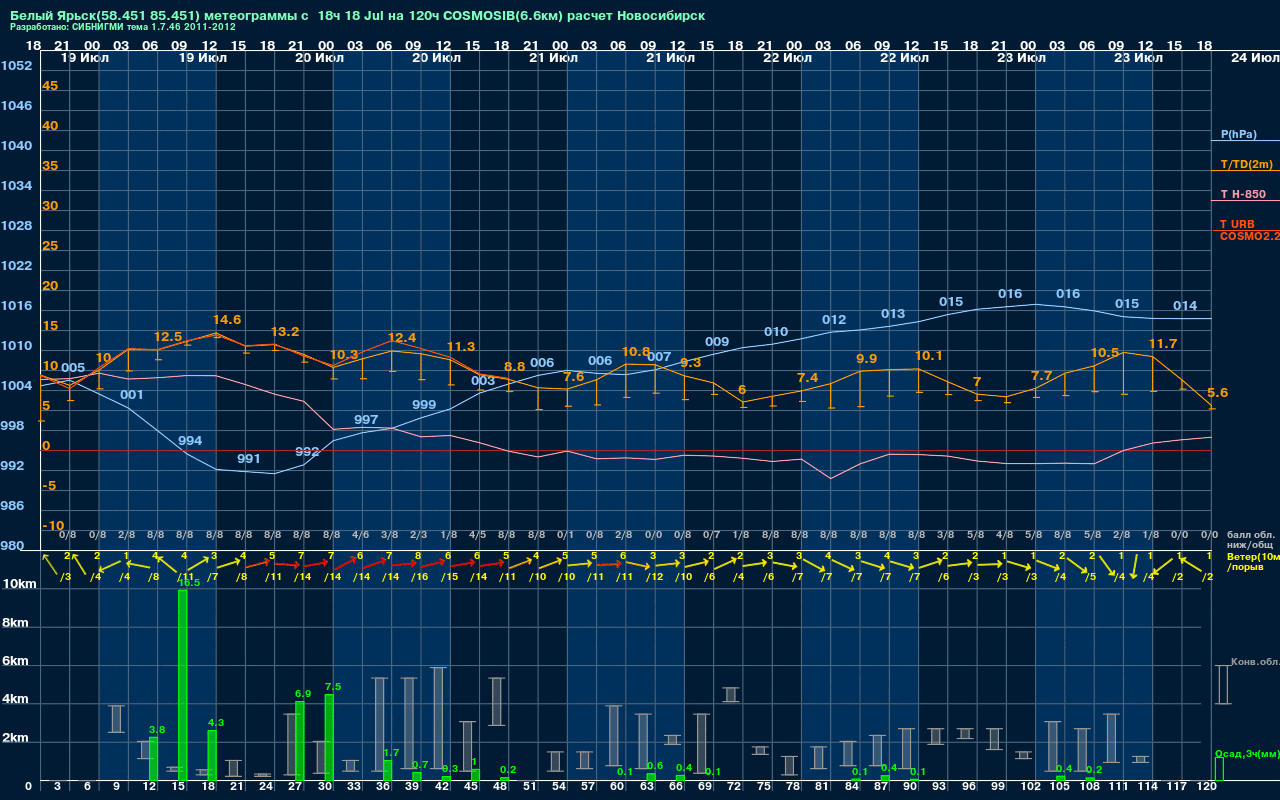
Task: Click temperature axis value 30
Action: (x=50, y=206)
